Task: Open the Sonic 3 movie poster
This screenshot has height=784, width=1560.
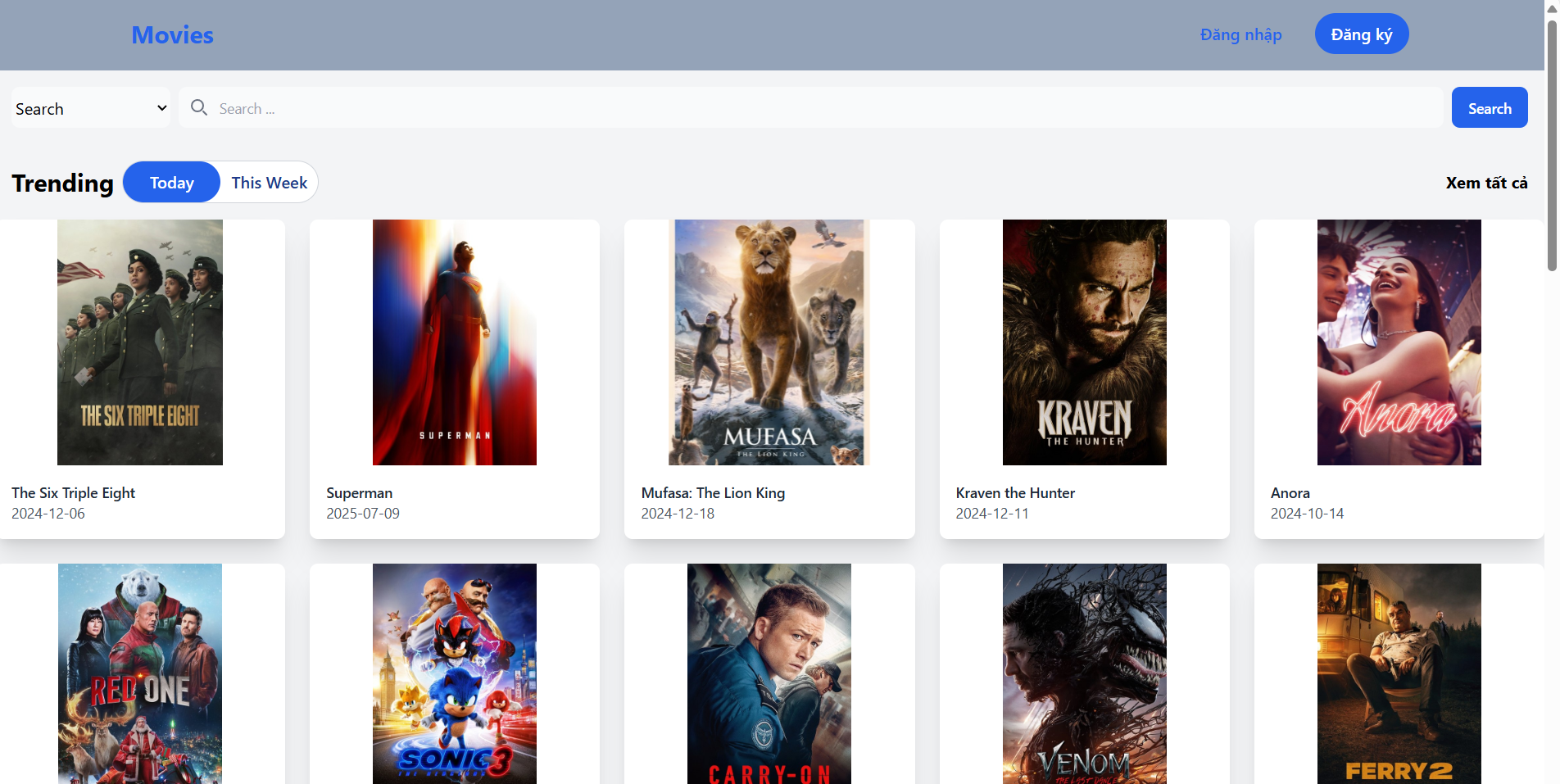Action: pyautogui.click(x=454, y=673)
